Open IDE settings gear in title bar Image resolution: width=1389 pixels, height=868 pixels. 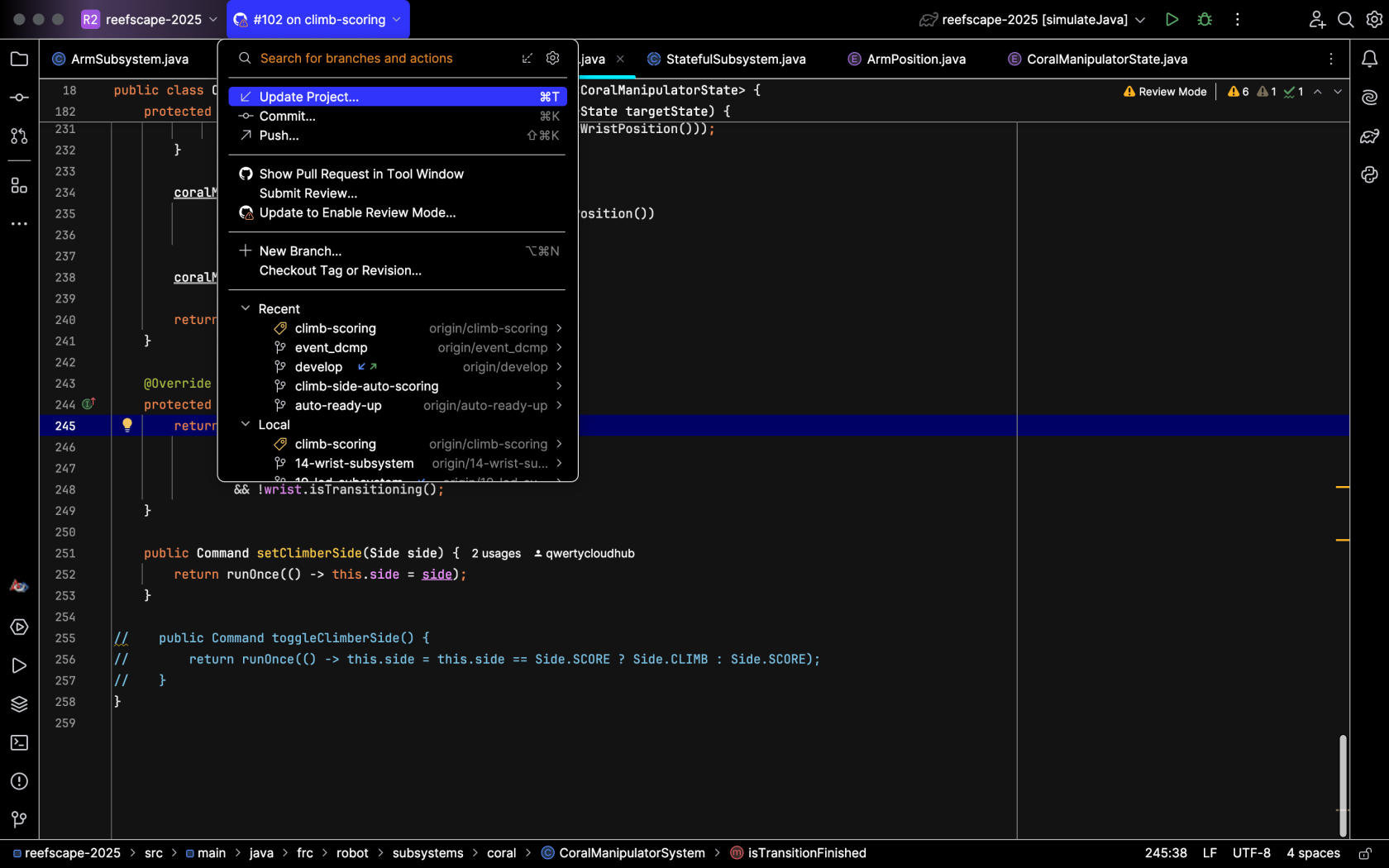coord(1374,19)
